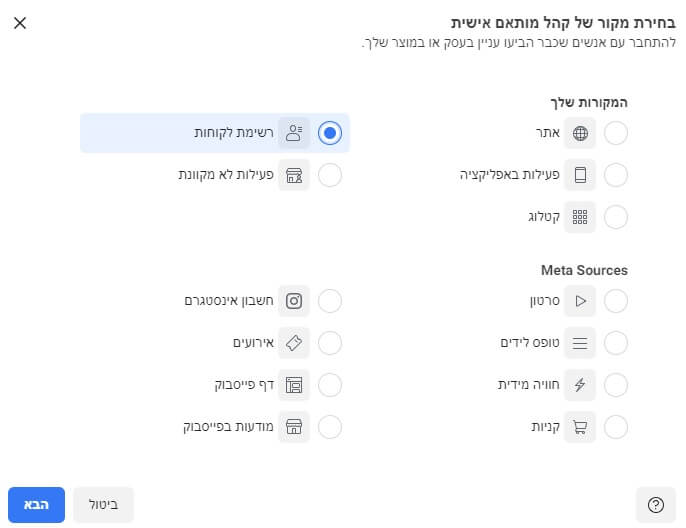This screenshot has width=686, height=528.
Task: Choose the פעילות לא מקוונת radio button
Action: pos(330,175)
